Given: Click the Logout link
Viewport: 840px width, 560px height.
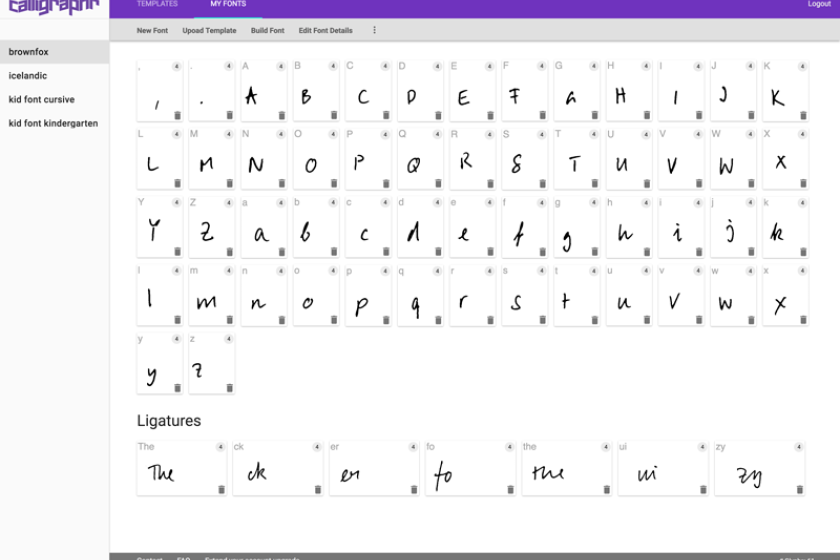Looking at the screenshot, I should point(819,4).
